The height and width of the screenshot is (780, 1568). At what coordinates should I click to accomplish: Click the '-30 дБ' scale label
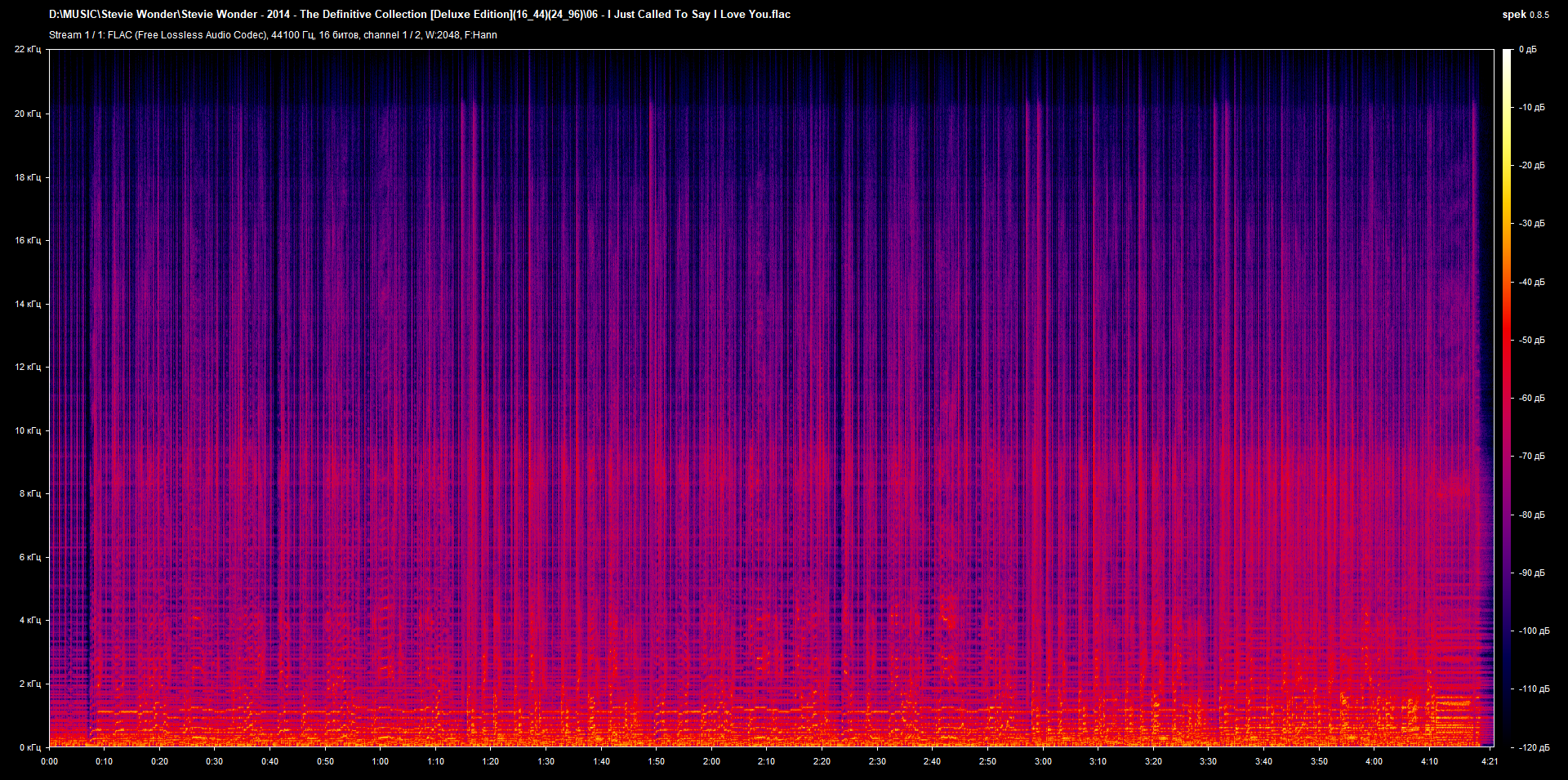tap(1531, 224)
